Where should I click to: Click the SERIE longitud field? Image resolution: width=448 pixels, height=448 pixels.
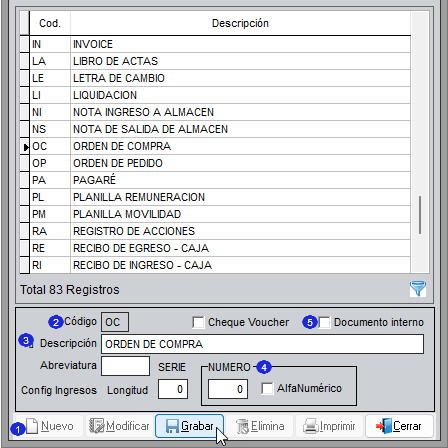click(173, 389)
